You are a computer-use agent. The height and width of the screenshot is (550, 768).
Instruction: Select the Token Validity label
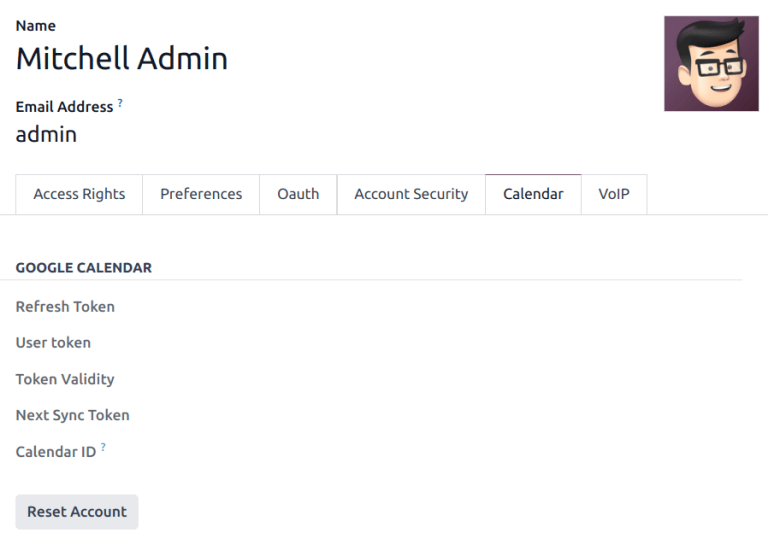click(x=65, y=379)
